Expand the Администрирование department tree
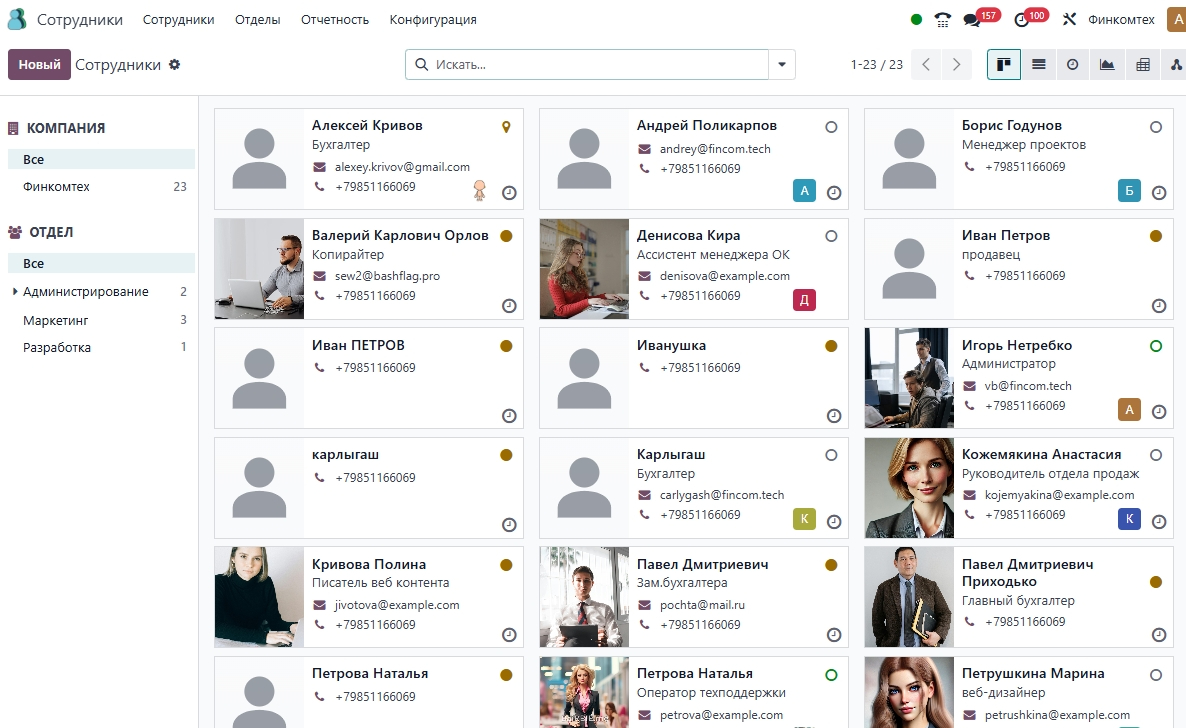The image size is (1186, 728). (x=15, y=292)
